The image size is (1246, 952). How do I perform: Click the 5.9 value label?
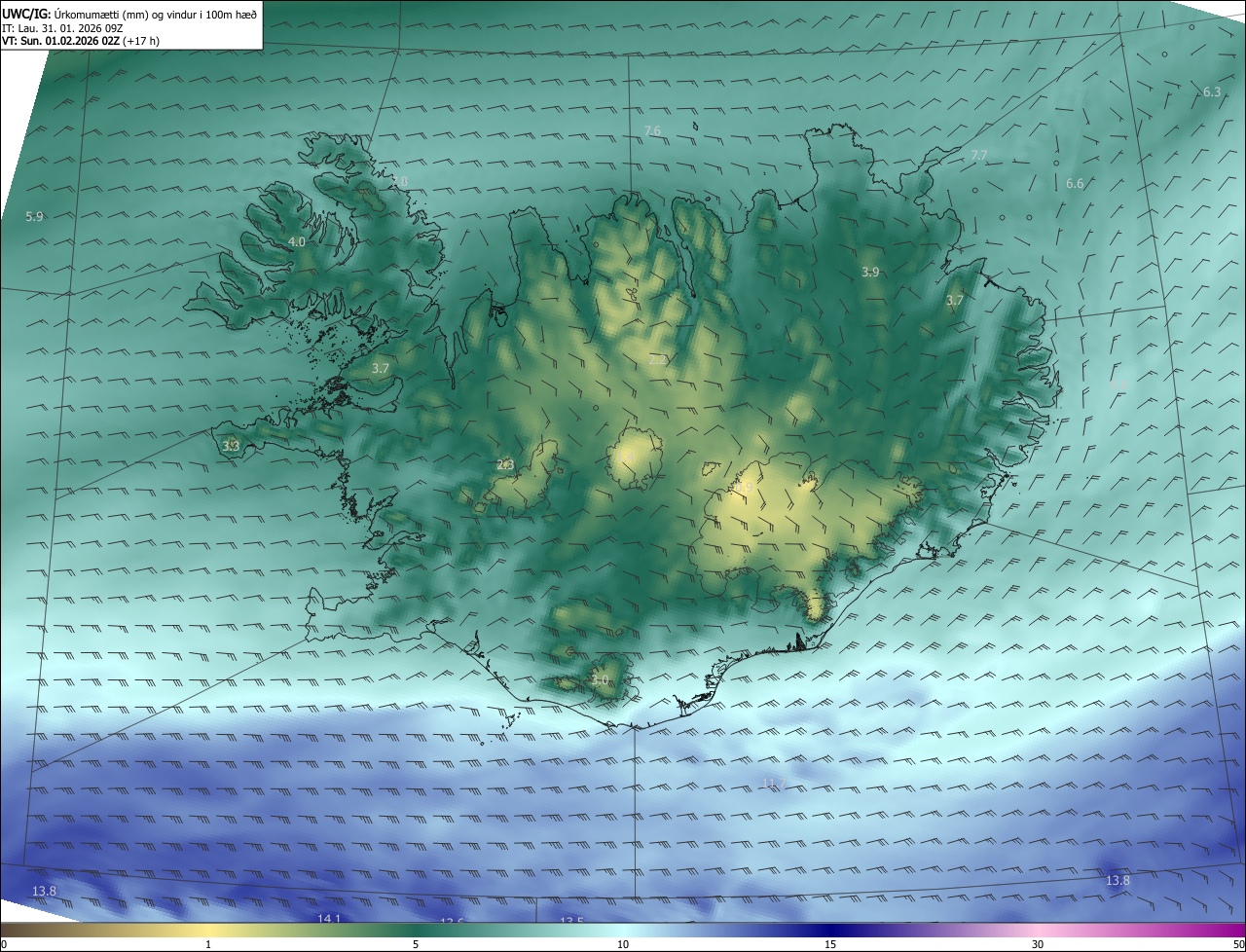coord(34,216)
